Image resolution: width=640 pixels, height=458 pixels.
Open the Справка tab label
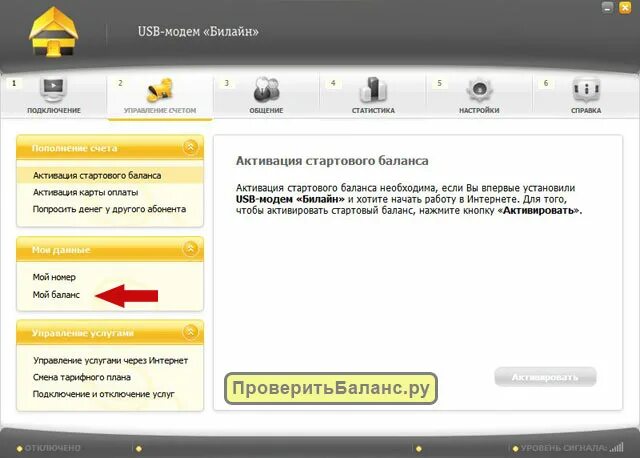(586, 111)
